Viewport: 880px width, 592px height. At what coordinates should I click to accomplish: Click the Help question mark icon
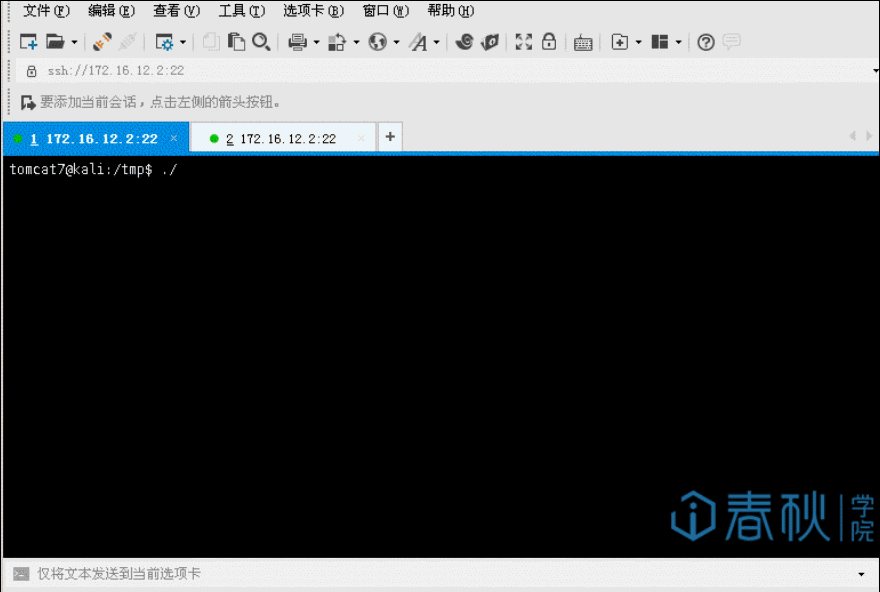pyautogui.click(x=706, y=42)
